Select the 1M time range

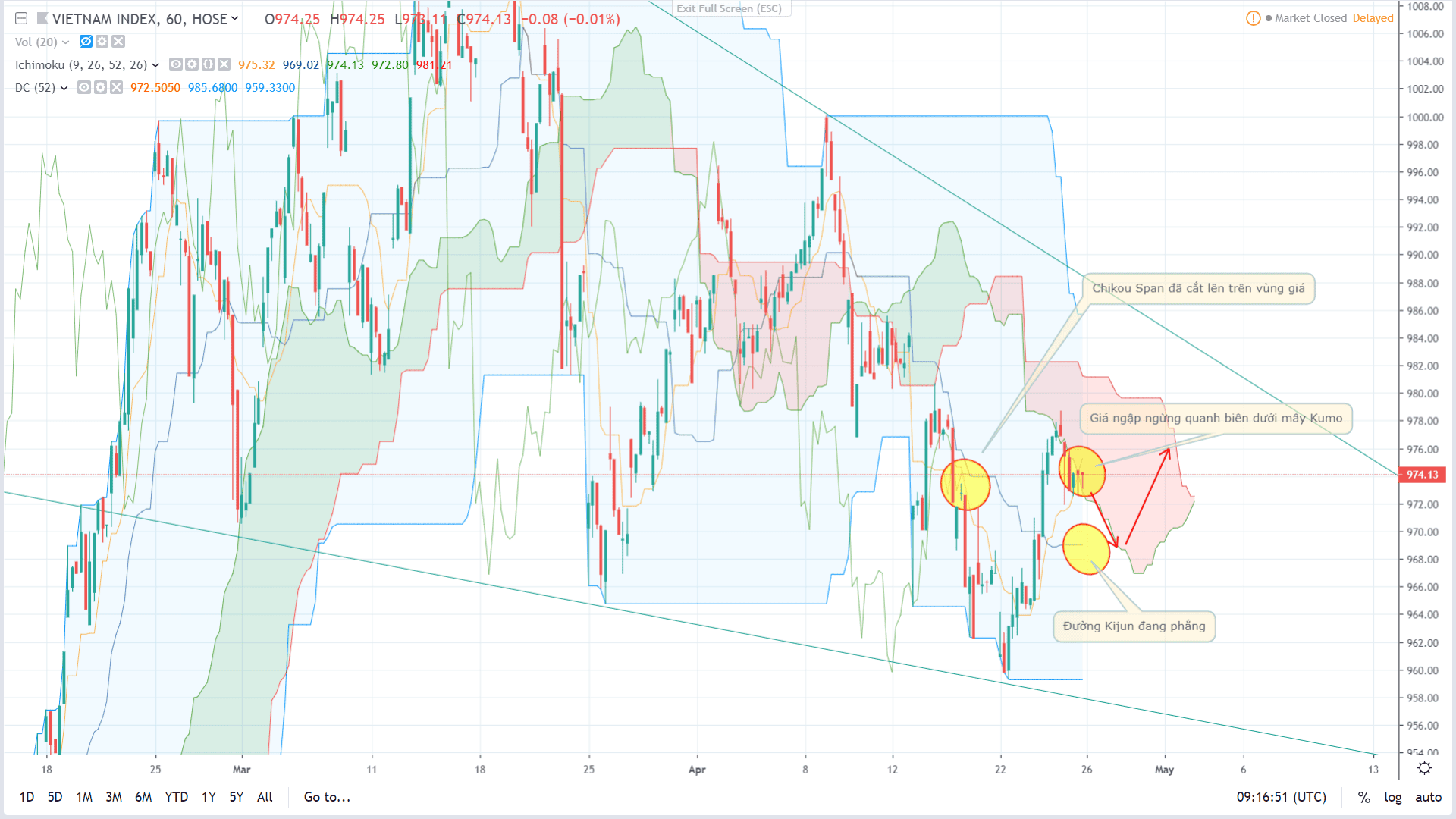pyautogui.click(x=84, y=797)
